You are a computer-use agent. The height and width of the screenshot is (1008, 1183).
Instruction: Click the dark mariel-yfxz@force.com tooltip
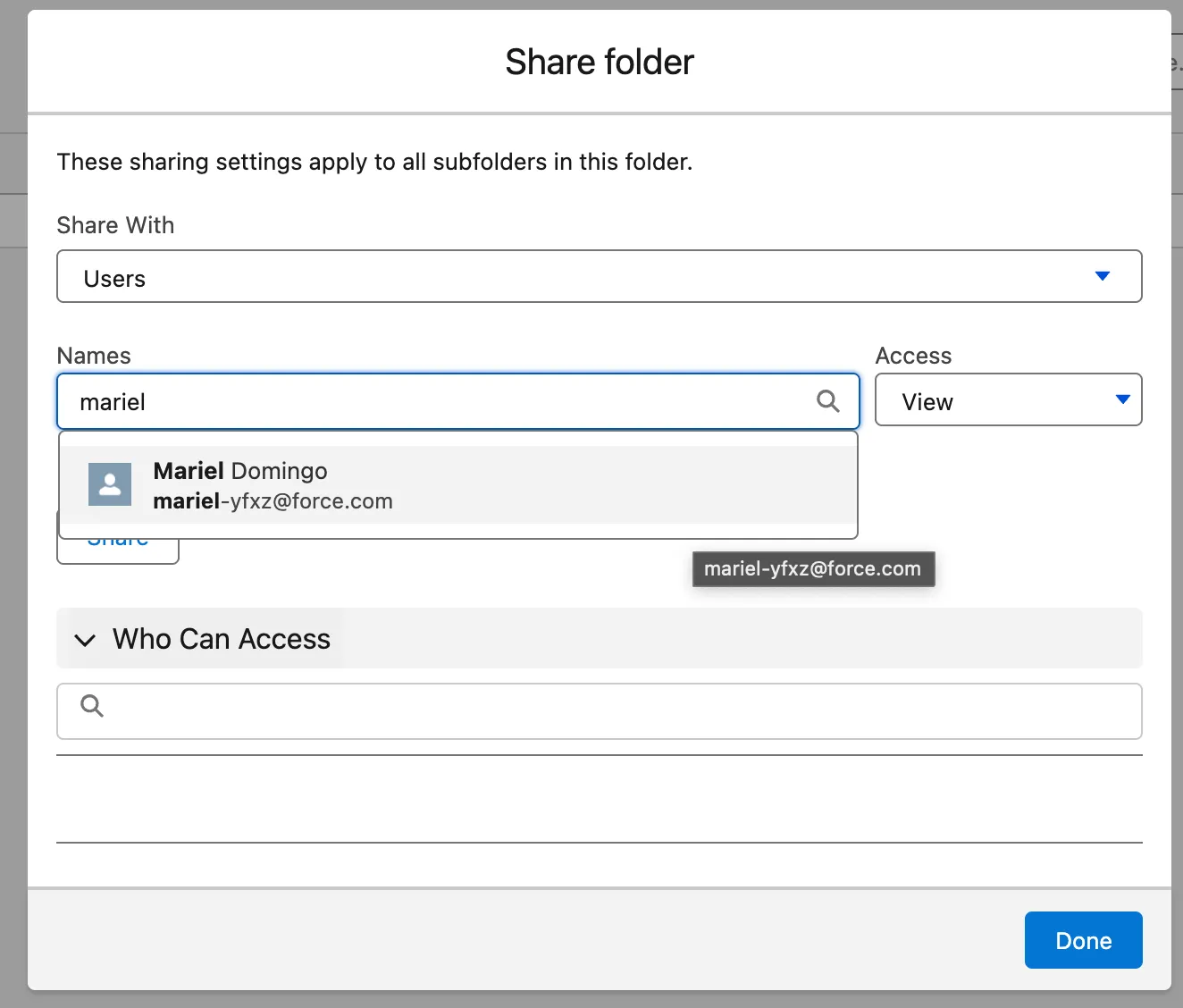(812, 569)
